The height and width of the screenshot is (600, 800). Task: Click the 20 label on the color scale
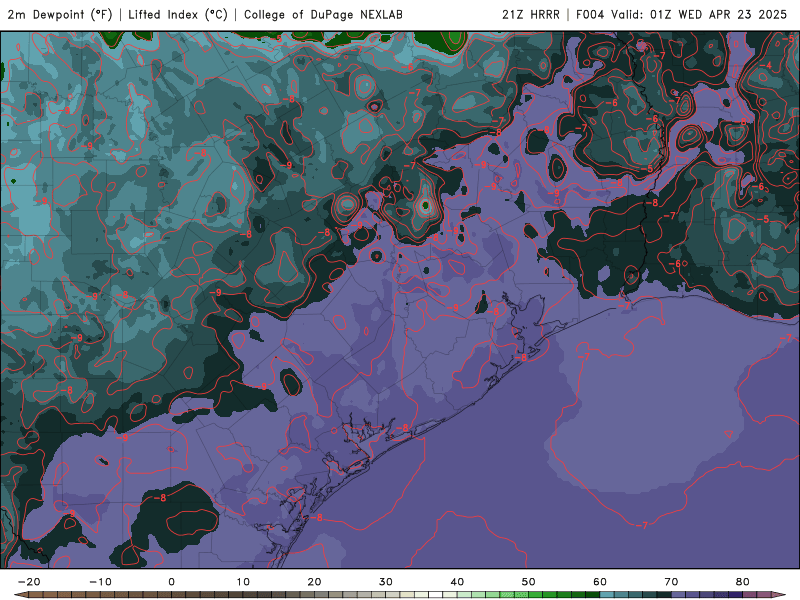[x=314, y=582]
